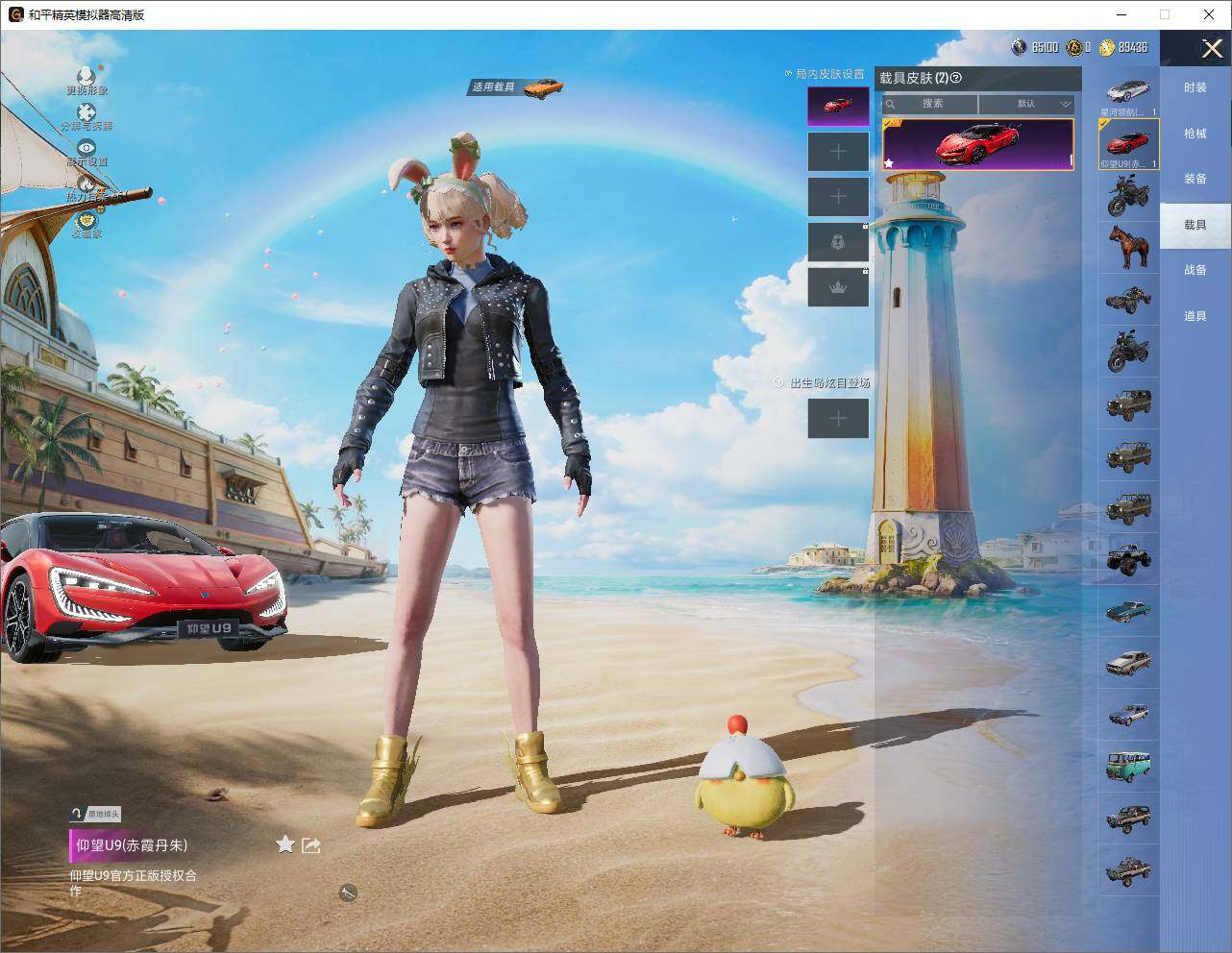Image resolution: width=1232 pixels, height=953 pixels.
Task: Select the teal van in vehicle list
Action: coord(1128,767)
